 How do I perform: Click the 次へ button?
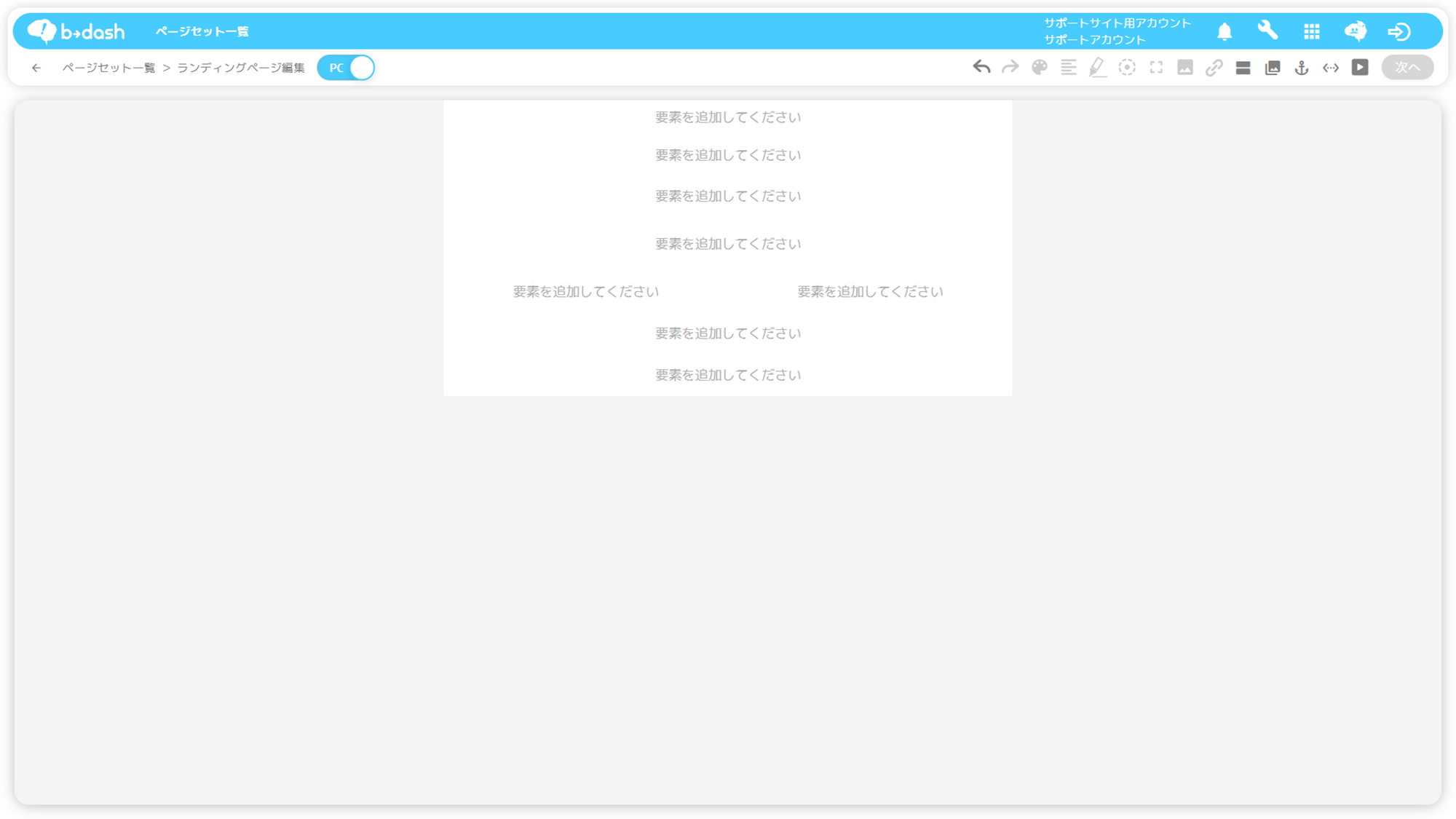[1407, 68]
